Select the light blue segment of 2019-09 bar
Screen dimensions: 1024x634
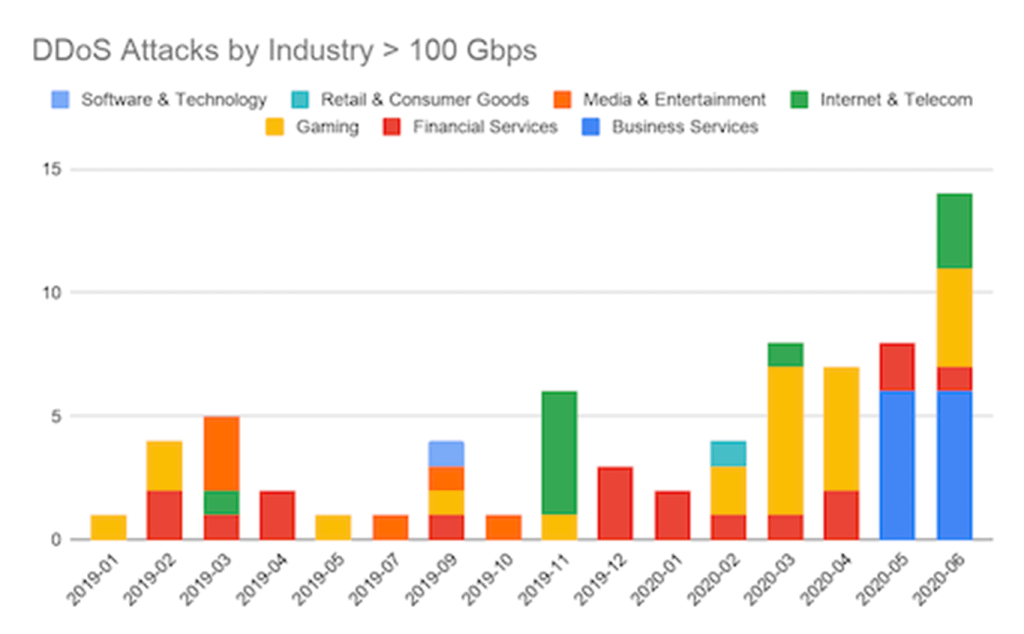(x=447, y=453)
